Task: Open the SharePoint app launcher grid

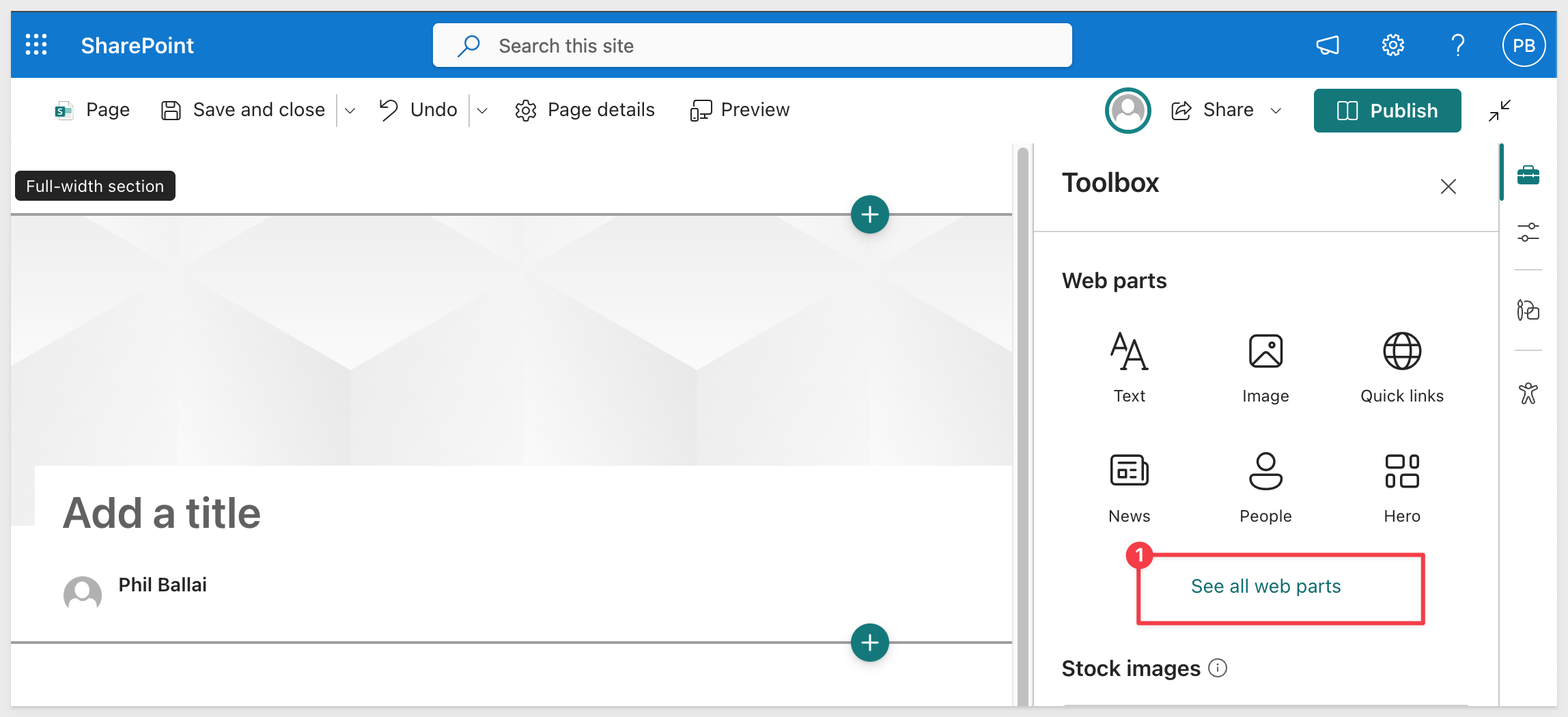Action: tap(36, 45)
